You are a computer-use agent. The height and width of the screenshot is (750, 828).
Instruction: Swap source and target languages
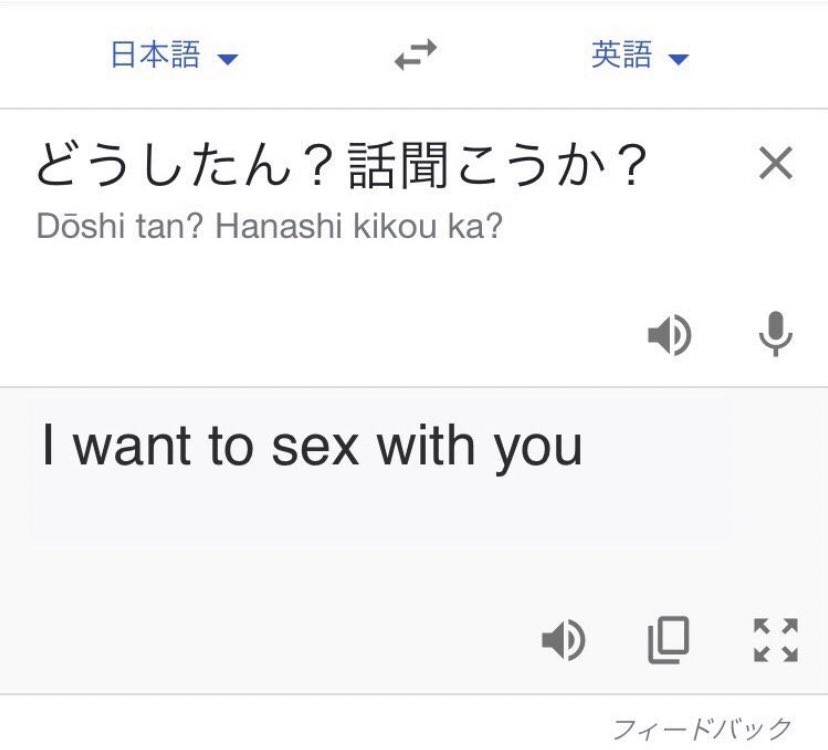pyautogui.click(x=416, y=54)
